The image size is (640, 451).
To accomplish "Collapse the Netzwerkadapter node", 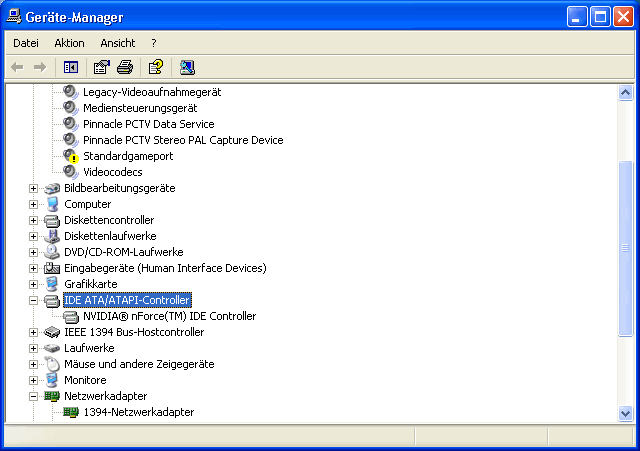I will (33, 396).
